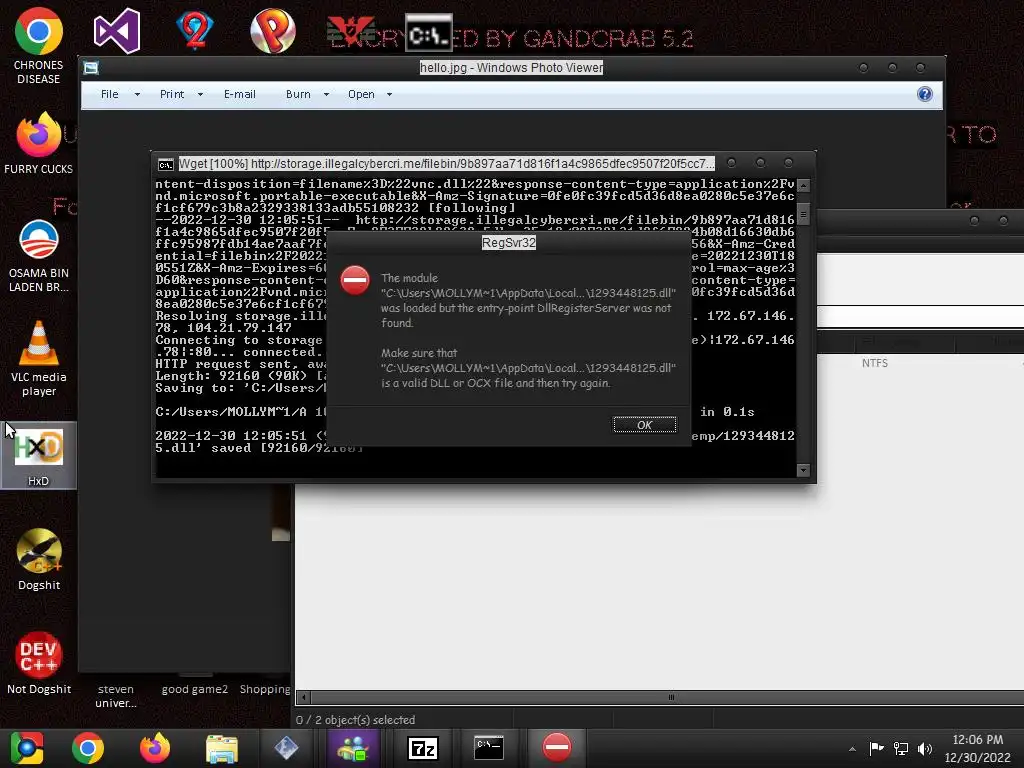The height and width of the screenshot is (768, 1024).
Task: Open the Not Dogshit Dev C++ icon
Action: click(39, 663)
